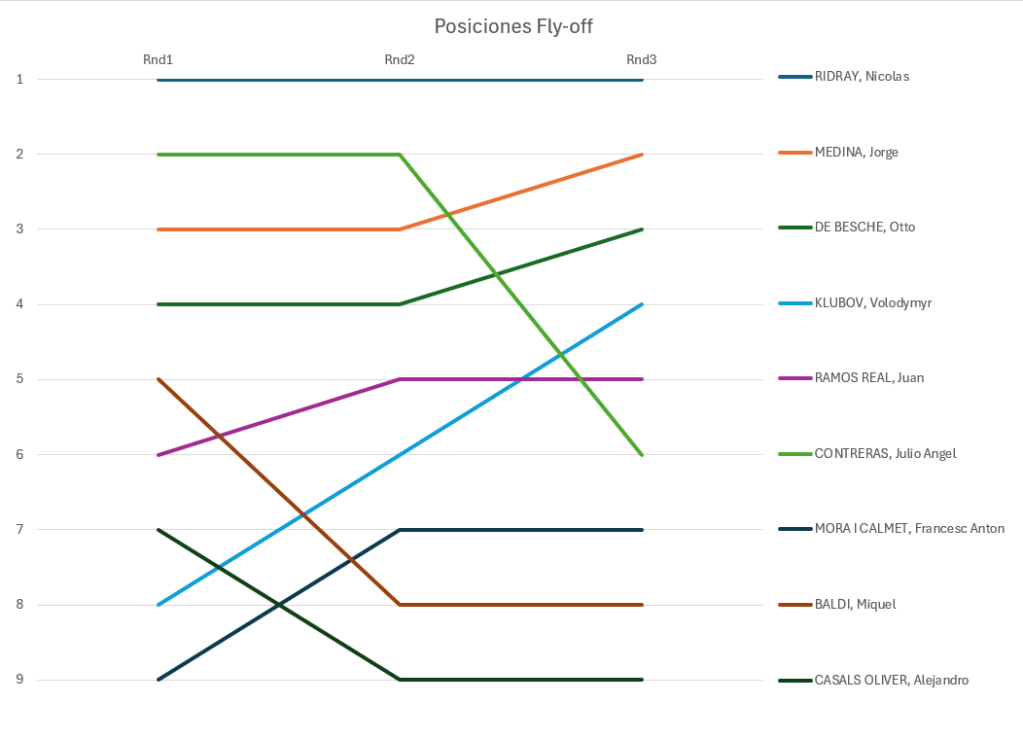Click the light blue KLUBOV legend swatch

(x=794, y=303)
